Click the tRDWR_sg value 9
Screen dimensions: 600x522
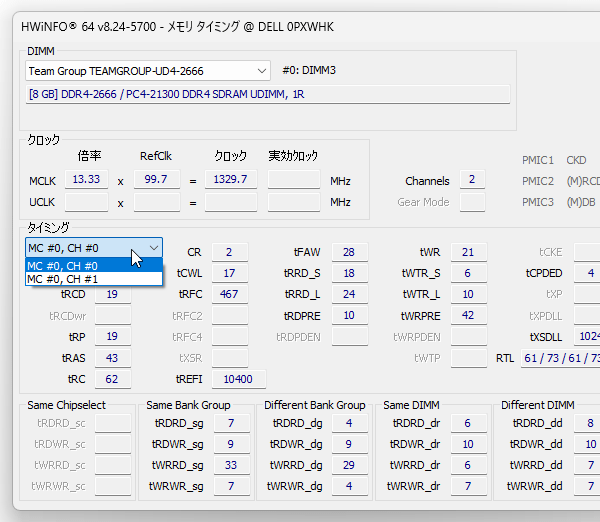[x=232, y=444]
